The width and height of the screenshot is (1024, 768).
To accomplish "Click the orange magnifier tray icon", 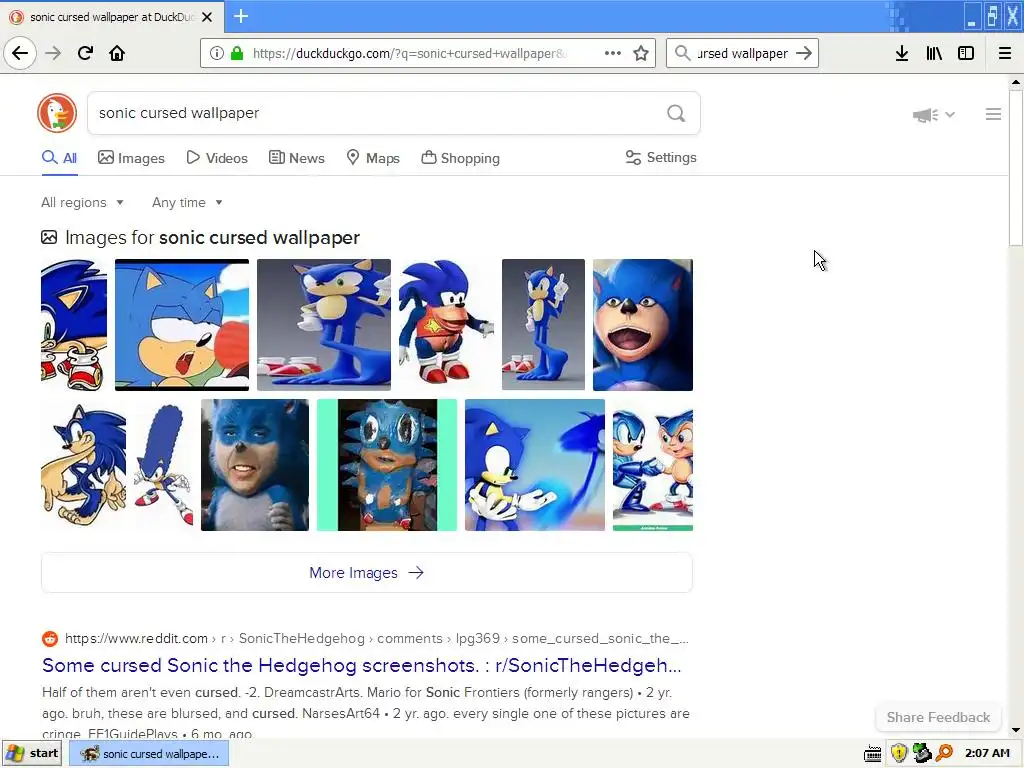I will coord(944,753).
